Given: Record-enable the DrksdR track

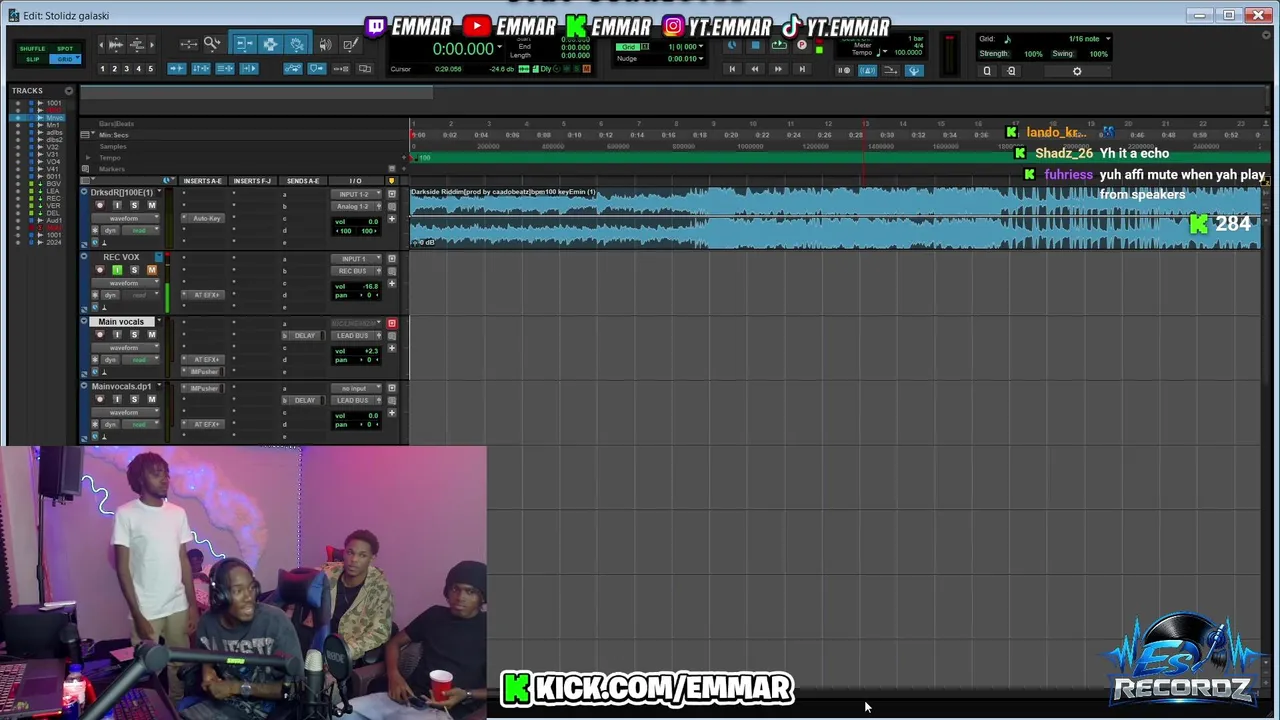Looking at the screenshot, I should 99,205.
